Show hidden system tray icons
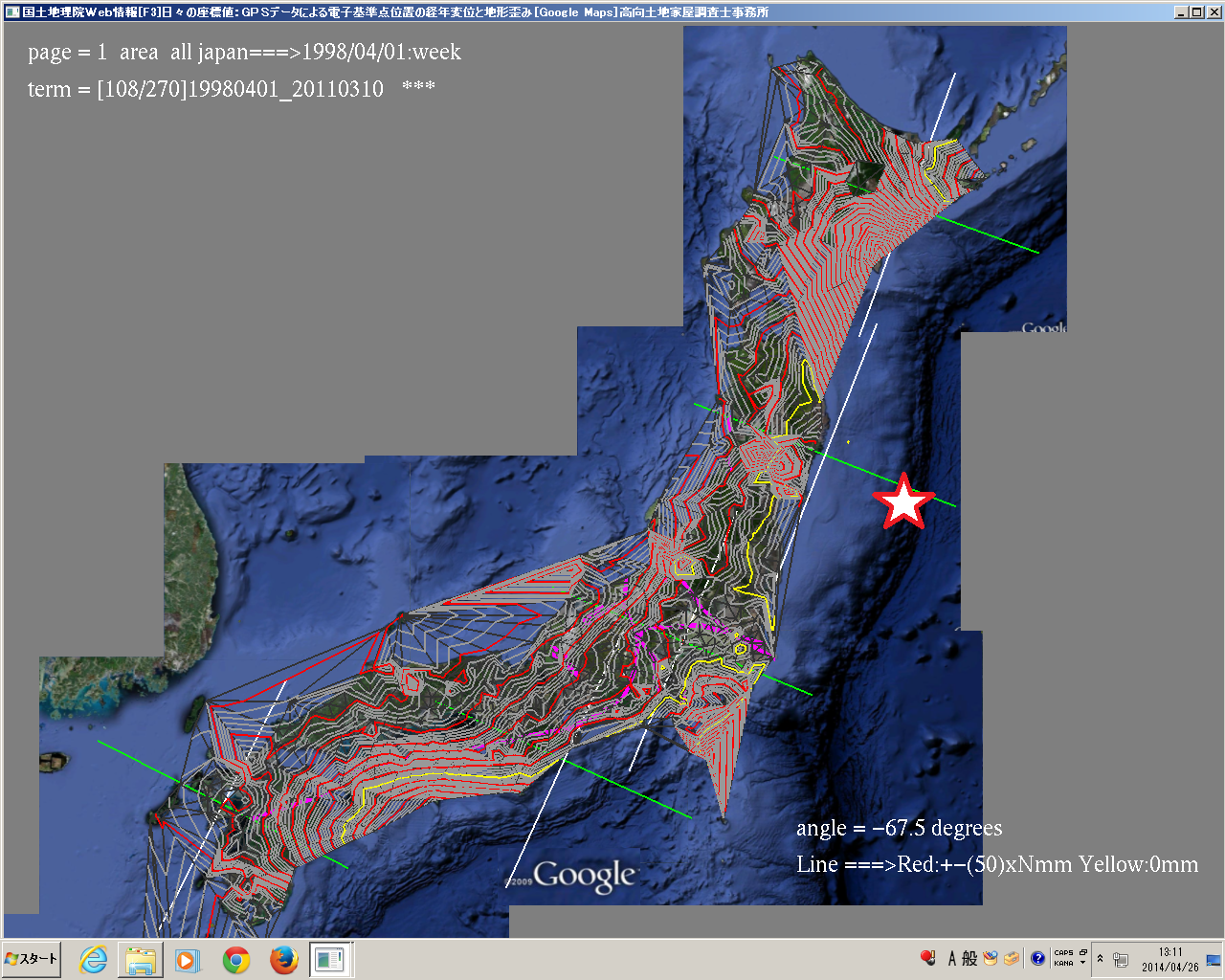1225x980 pixels. 1101,959
